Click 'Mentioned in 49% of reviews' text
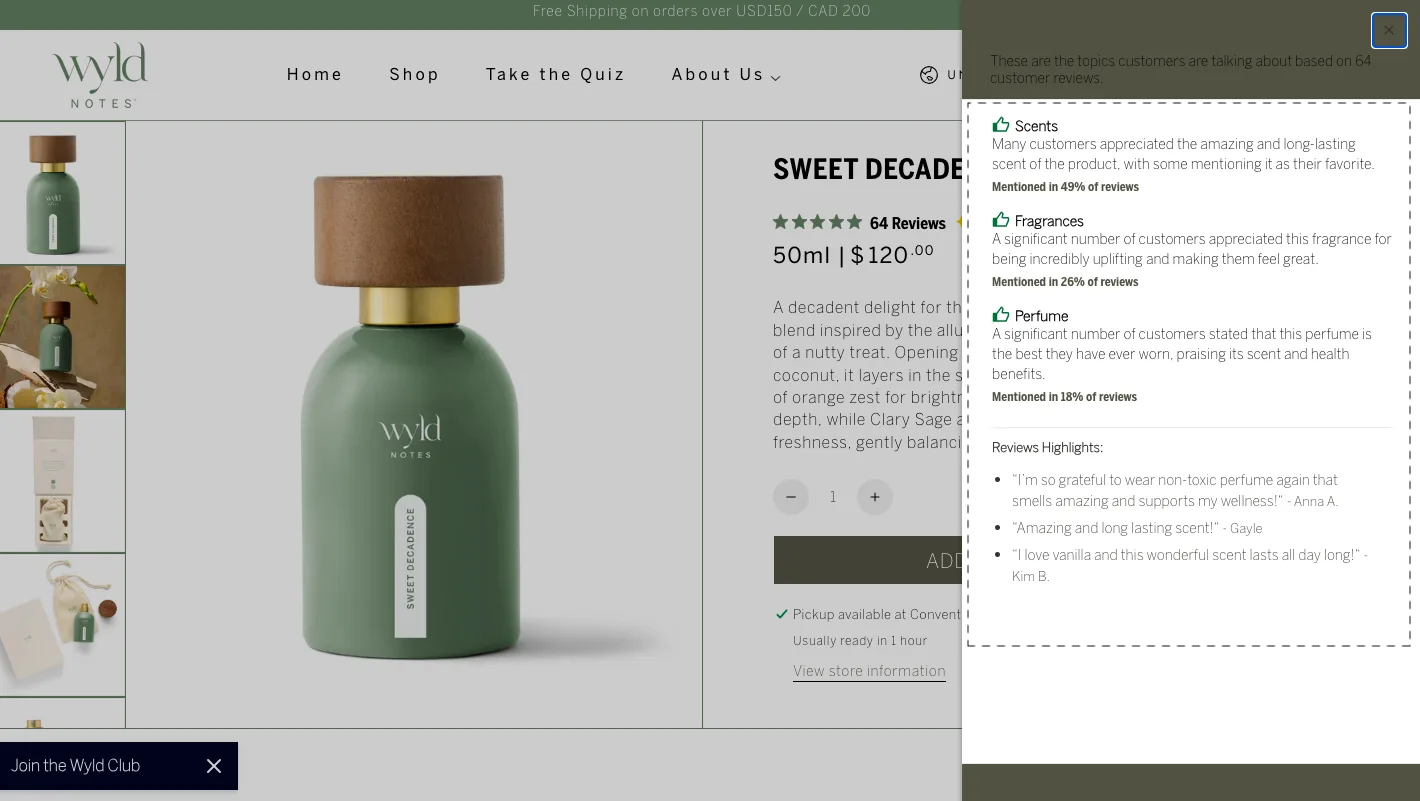This screenshot has height=801, width=1420. click(x=1065, y=187)
